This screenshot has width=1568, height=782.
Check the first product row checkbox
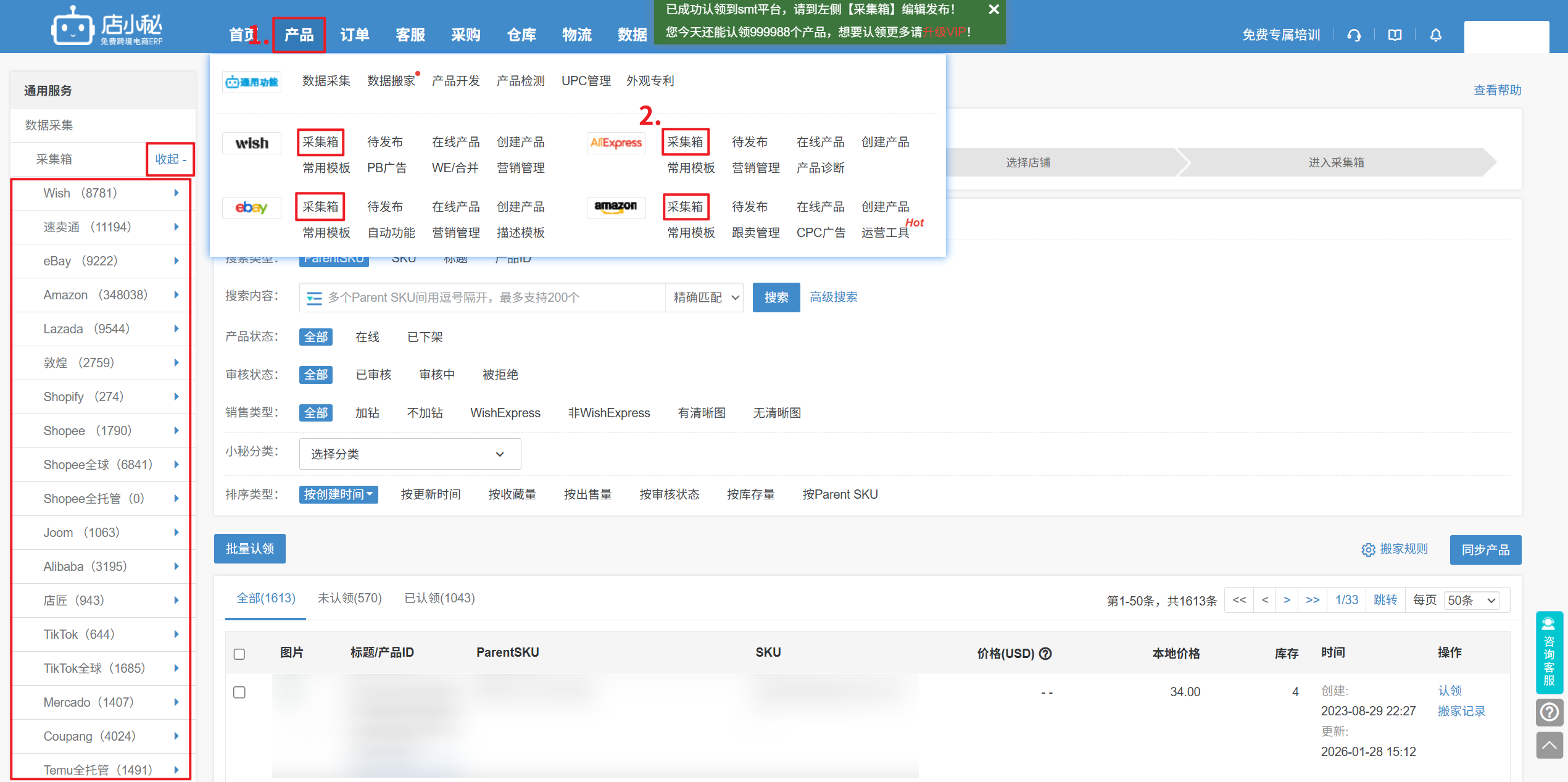click(x=239, y=692)
